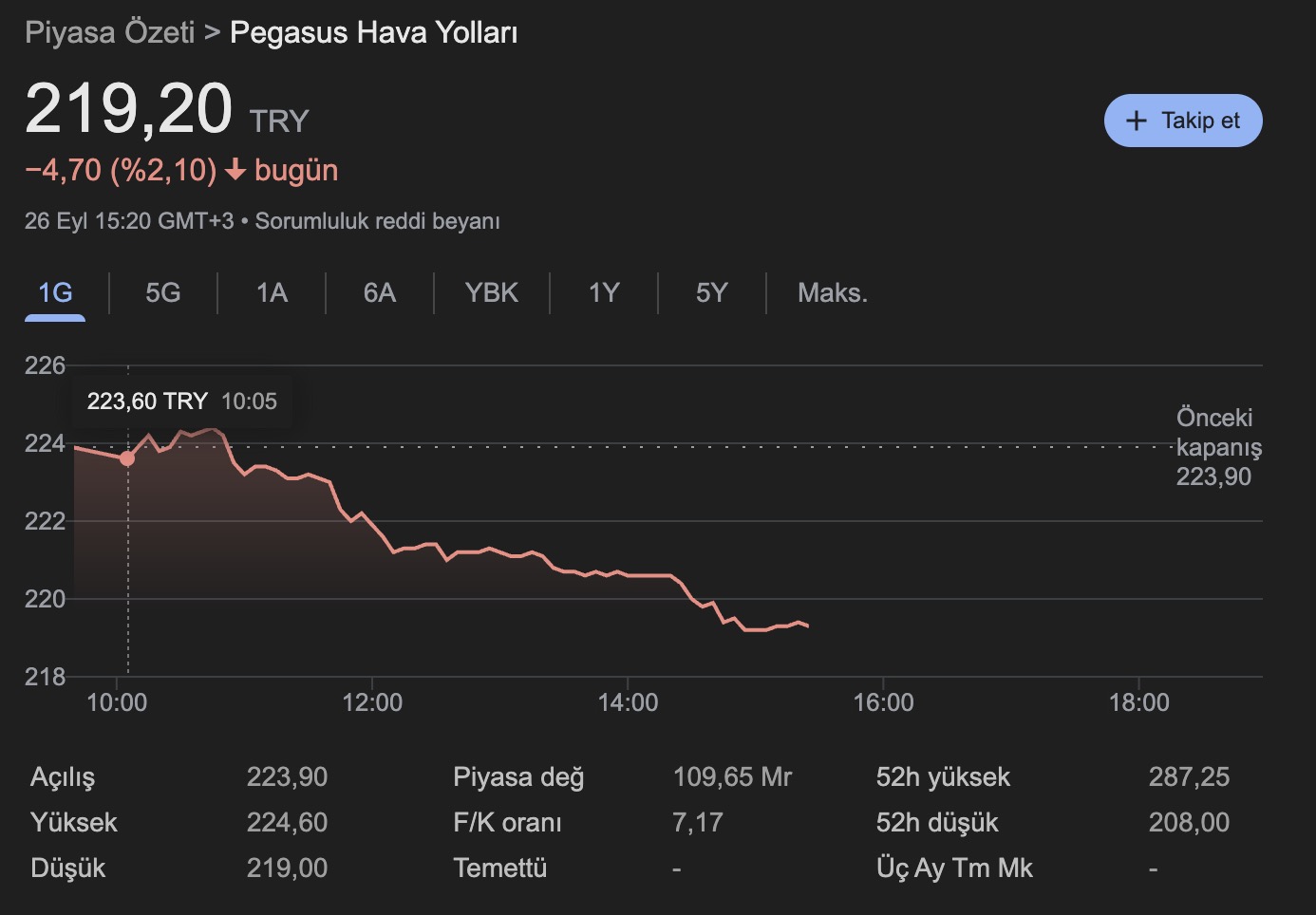Click the chart line end near 15:20
The image size is (1316, 915).
pos(807,626)
